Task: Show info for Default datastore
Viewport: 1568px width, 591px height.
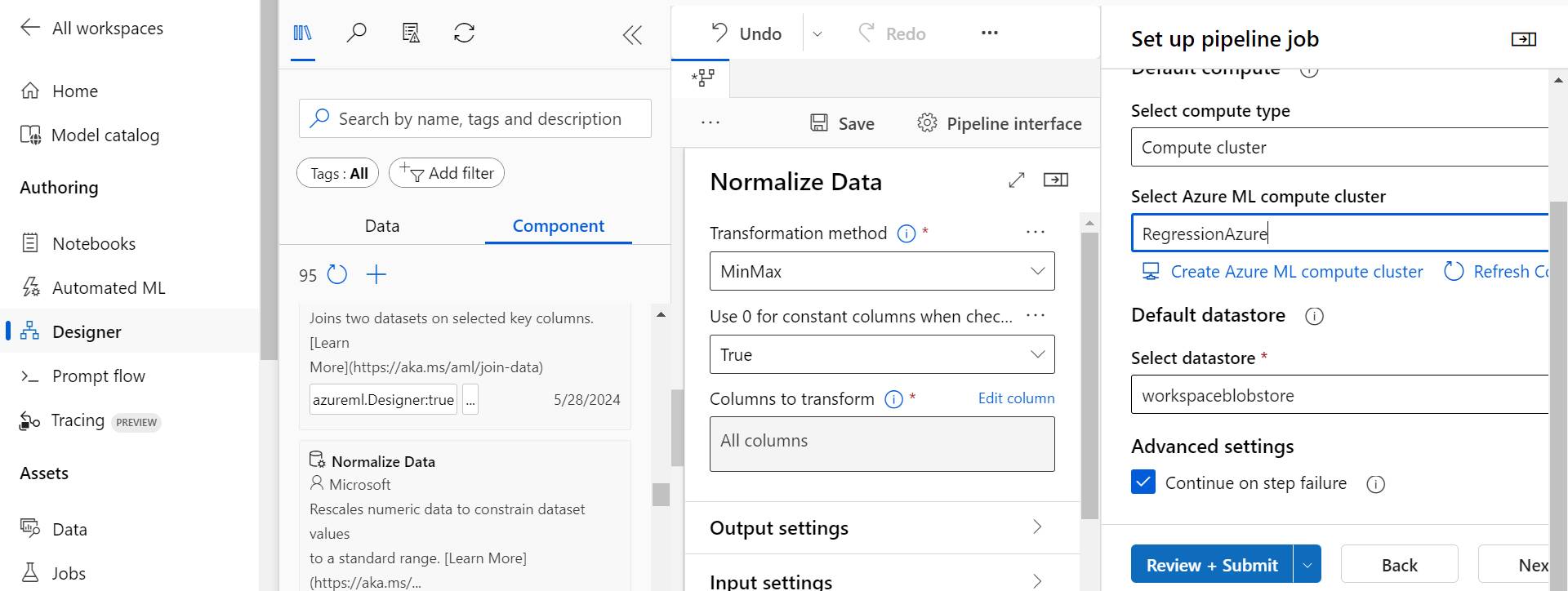Action: pos(1314,316)
